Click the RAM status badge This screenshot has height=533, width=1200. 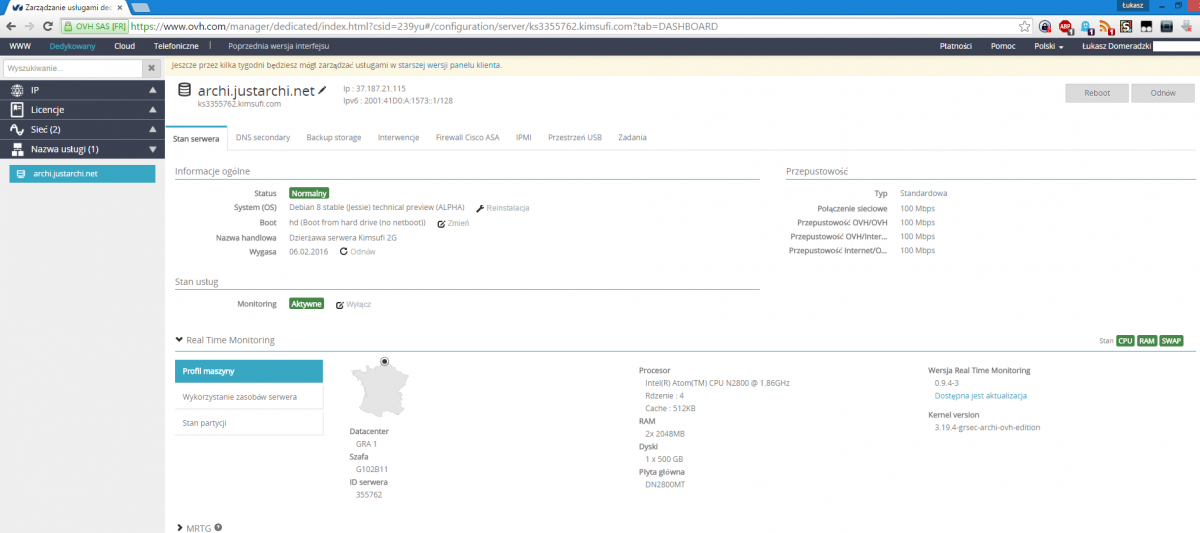[x=1147, y=341]
